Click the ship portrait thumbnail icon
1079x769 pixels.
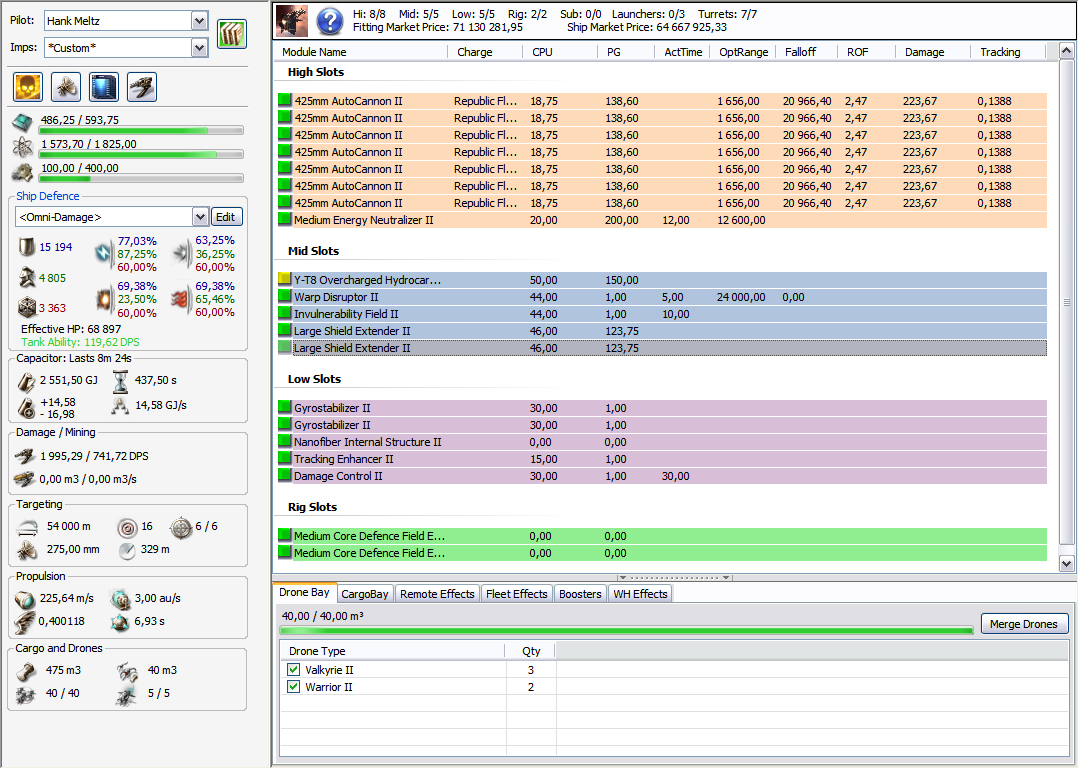point(293,20)
